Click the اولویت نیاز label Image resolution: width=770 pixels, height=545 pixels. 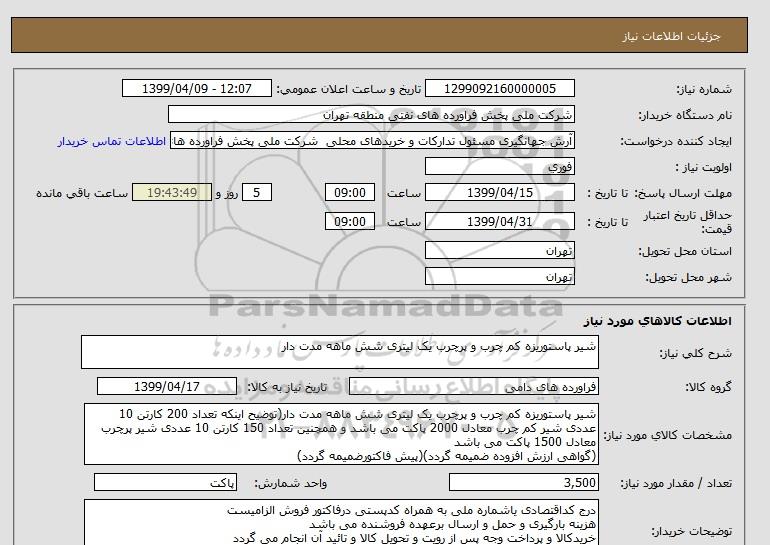coord(704,167)
